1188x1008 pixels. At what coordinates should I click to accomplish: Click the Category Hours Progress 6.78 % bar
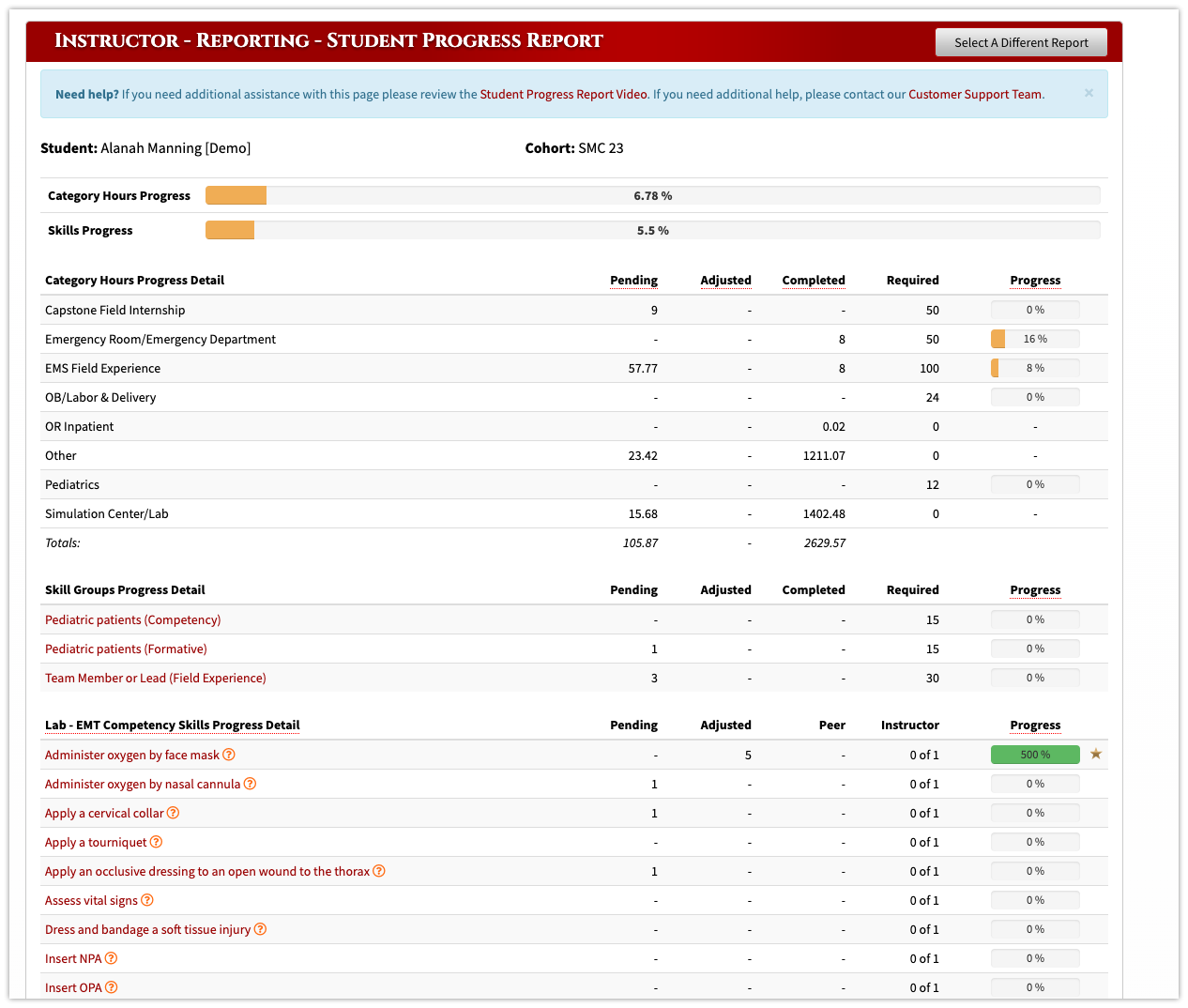(x=653, y=195)
